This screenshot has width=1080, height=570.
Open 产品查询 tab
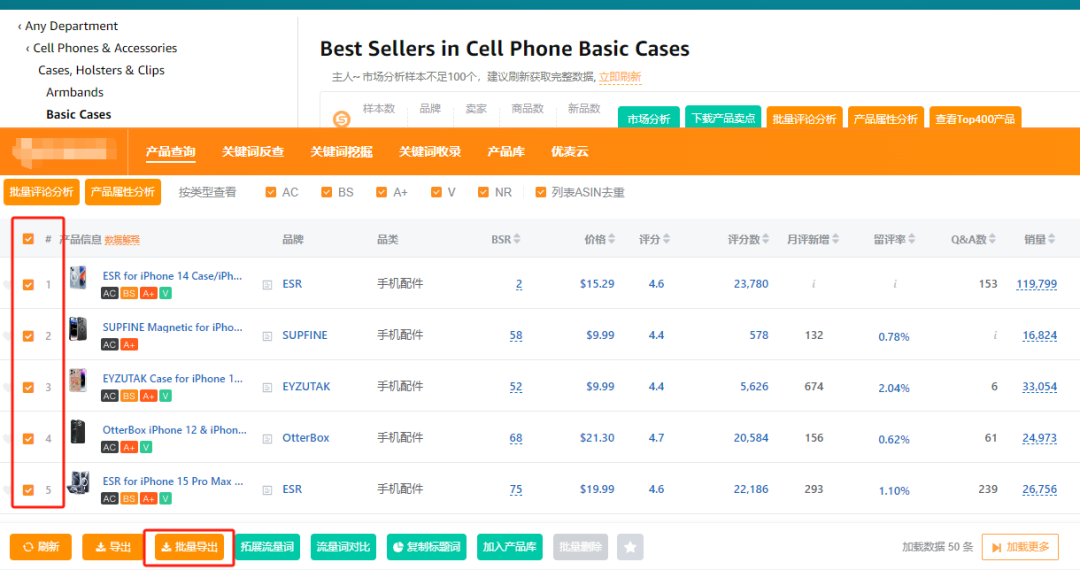170,151
